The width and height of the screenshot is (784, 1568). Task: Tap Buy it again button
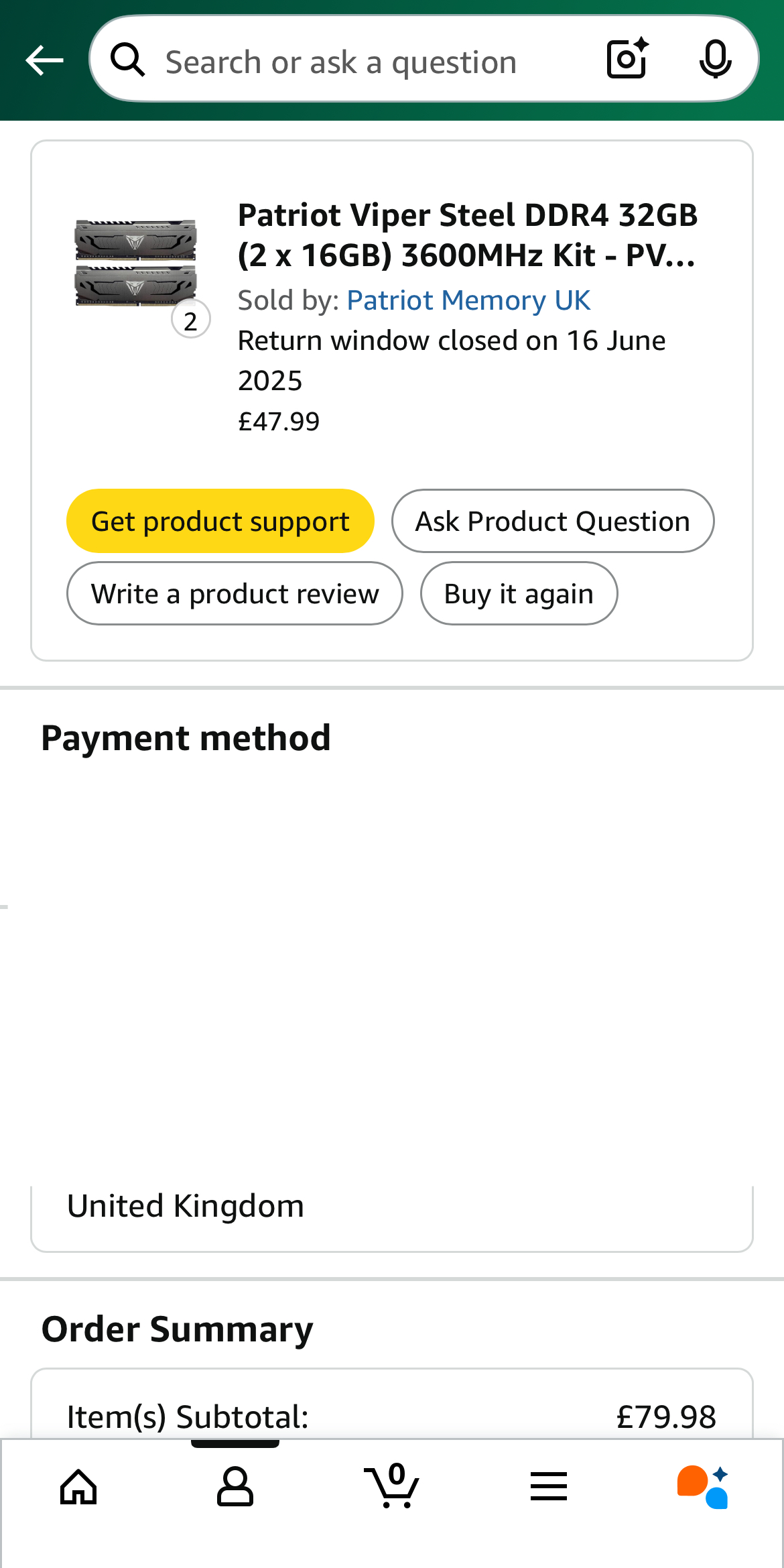[x=519, y=593]
